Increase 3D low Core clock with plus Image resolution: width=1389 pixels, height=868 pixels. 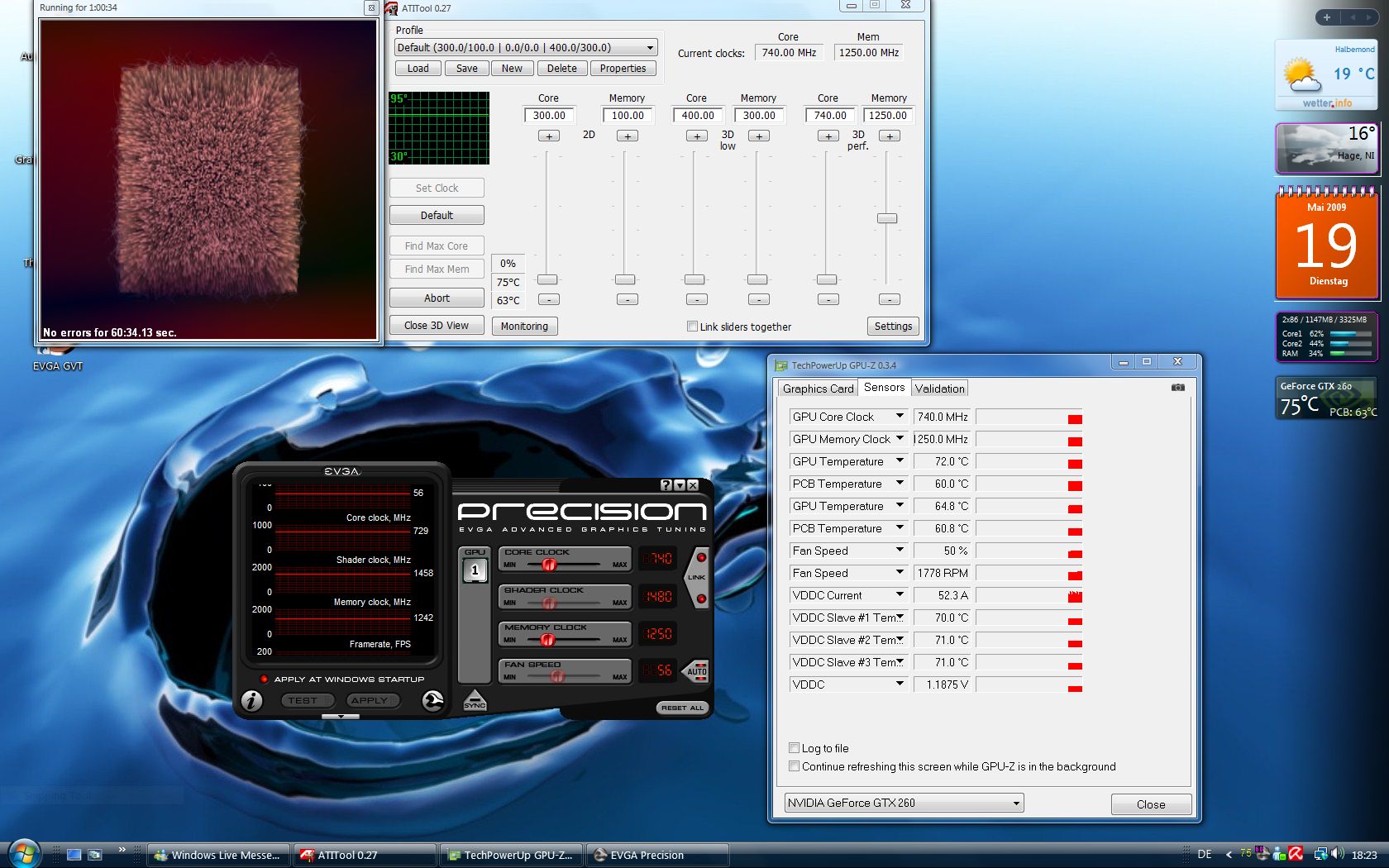tap(697, 136)
